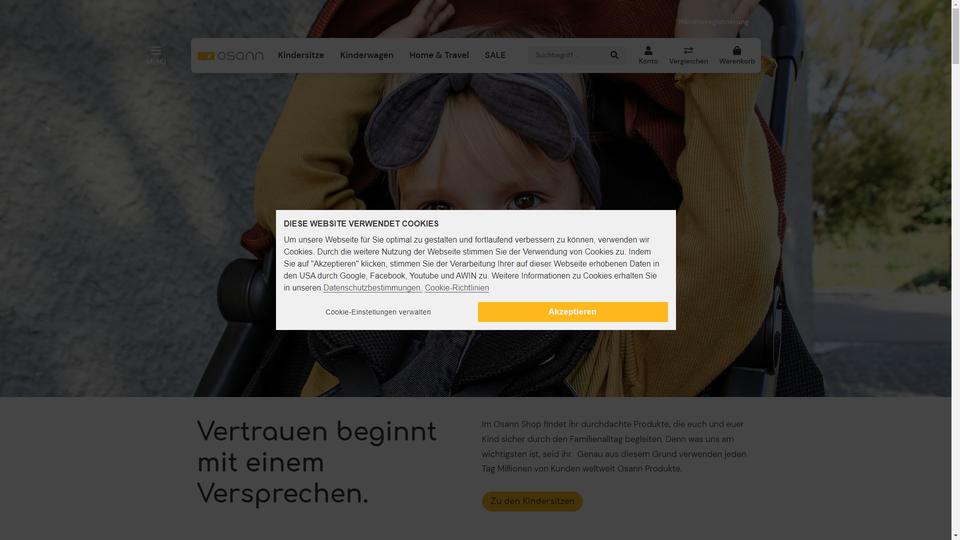This screenshot has width=960, height=540.
Task: Open the Warenkorb shopping bag icon
Action: [737, 55]
